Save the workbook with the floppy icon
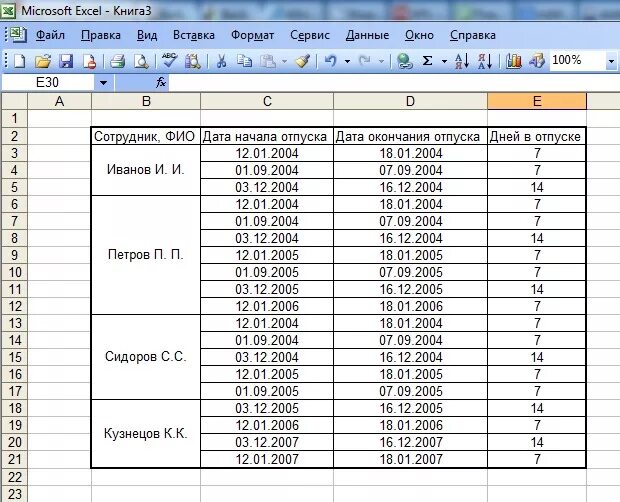Viewport: 620px width, 502px height. point(66,61)
